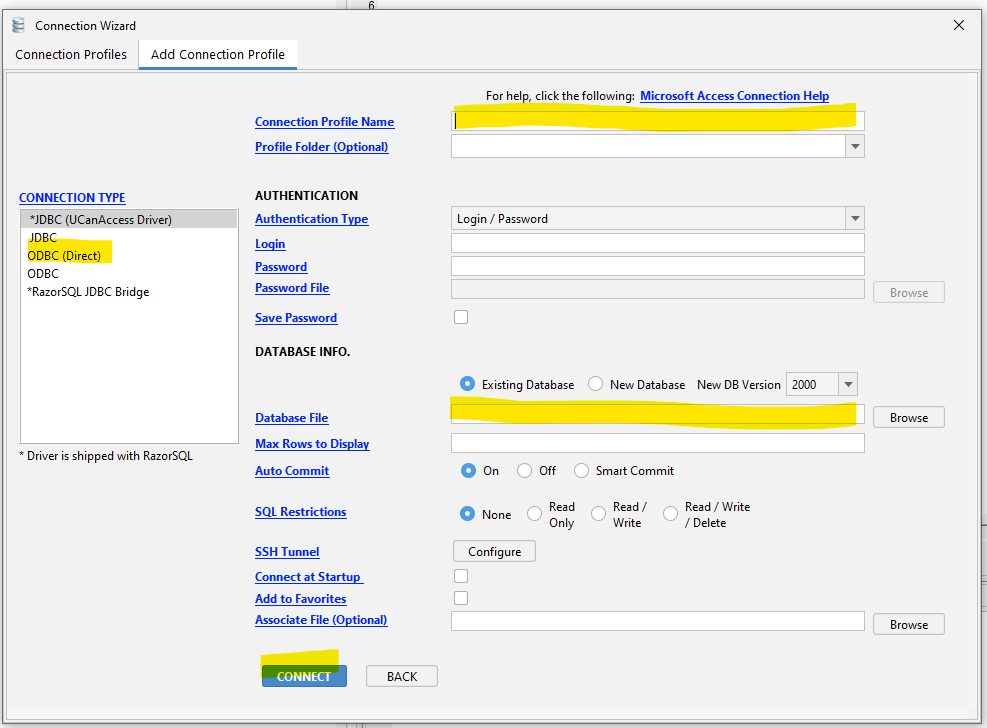The width and height of the screenshot is (987, 728).
Task: Focus the Max Rows to Display field
Action: coord(658,443)
